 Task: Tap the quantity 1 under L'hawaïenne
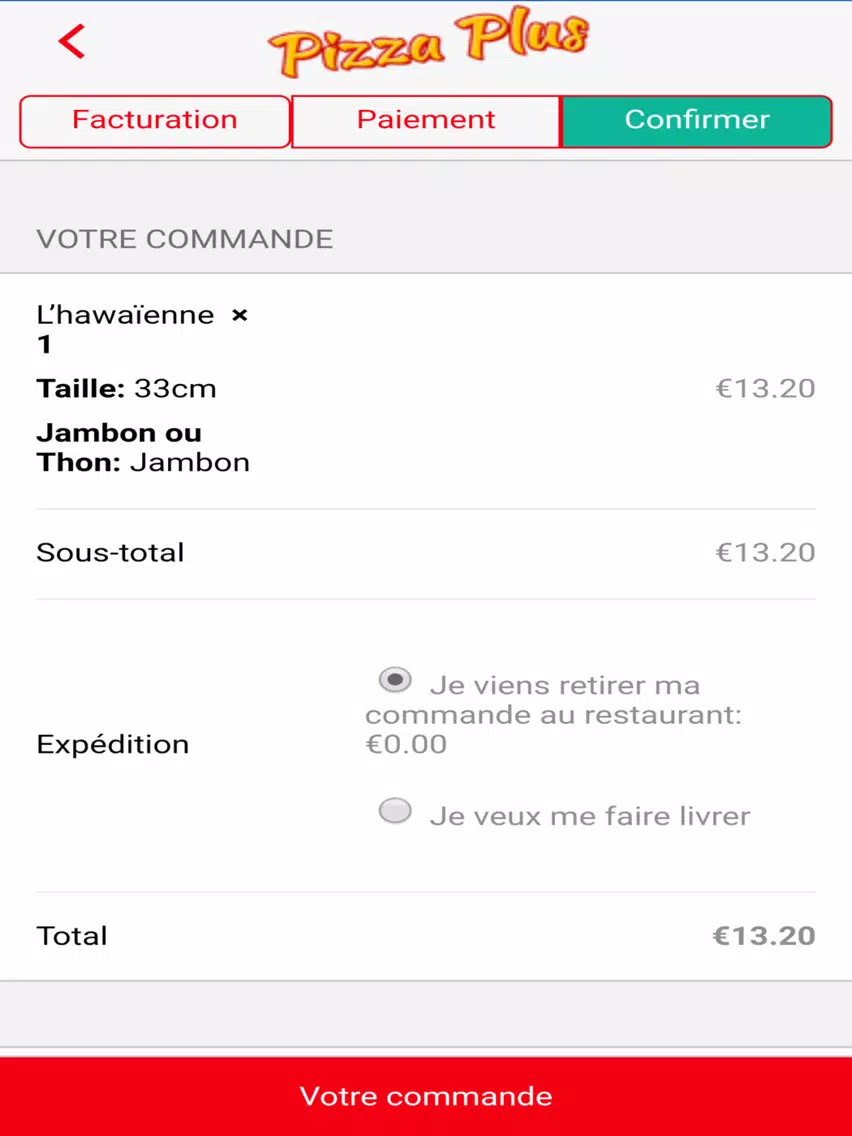point(44,345)
